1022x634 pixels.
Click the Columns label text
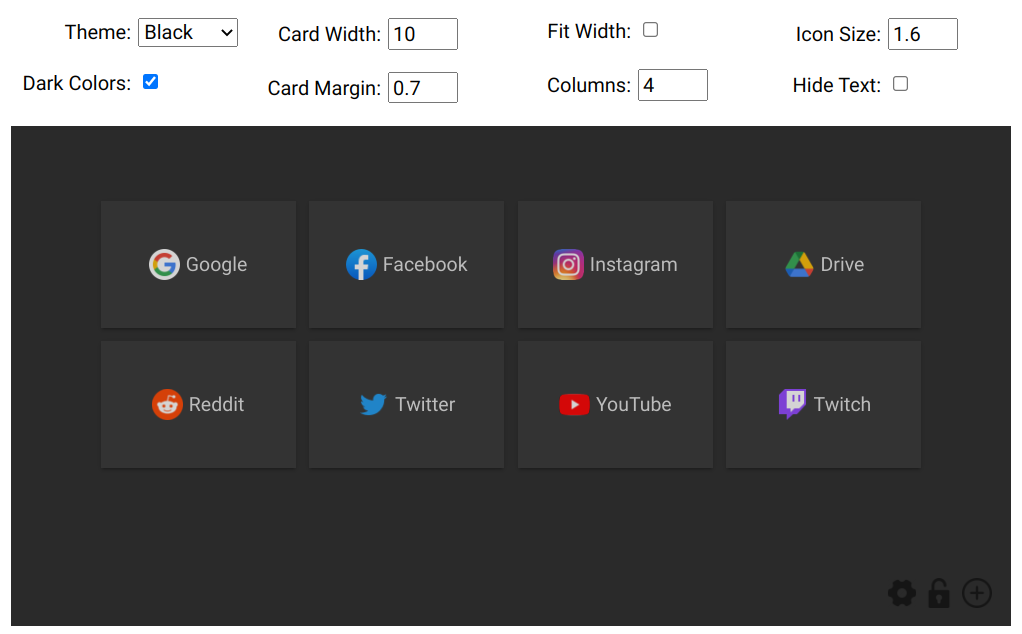[x=589, y=86]
